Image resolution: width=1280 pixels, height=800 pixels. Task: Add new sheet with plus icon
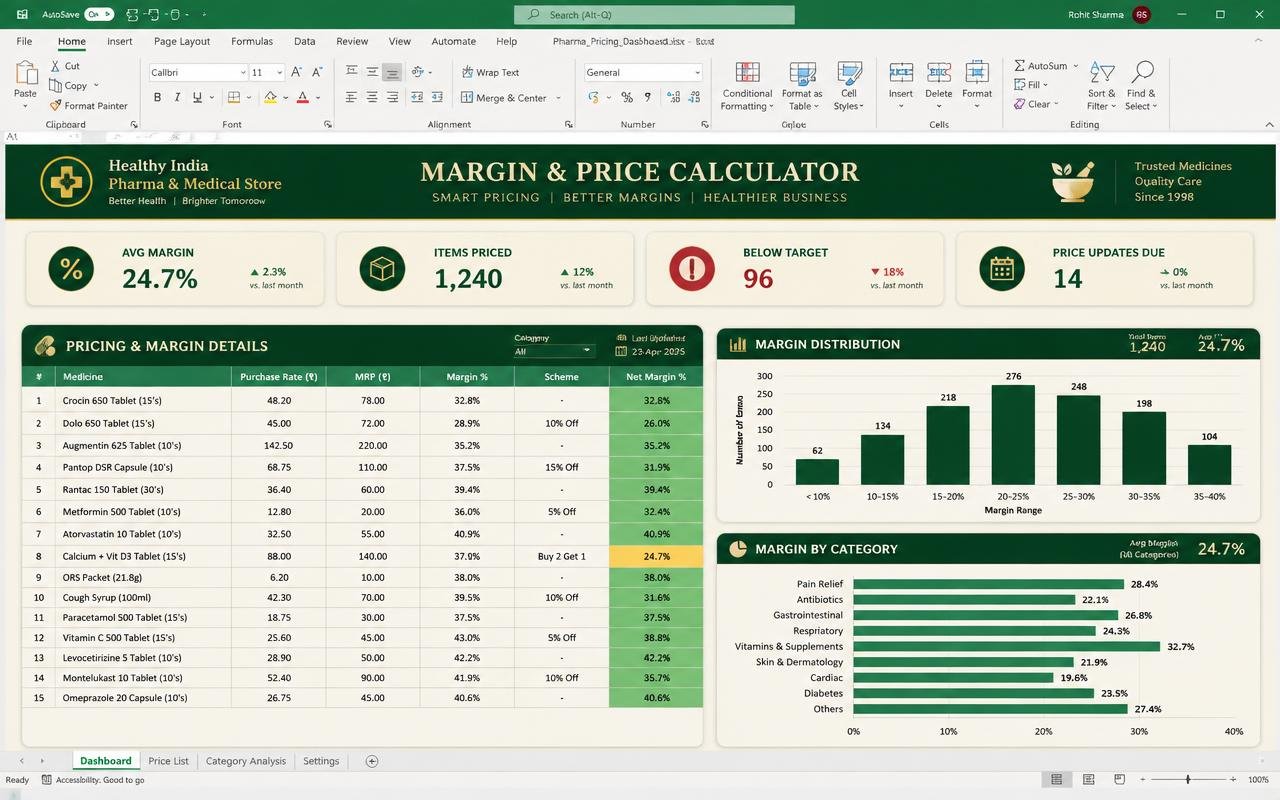click(x=372, y=761)
